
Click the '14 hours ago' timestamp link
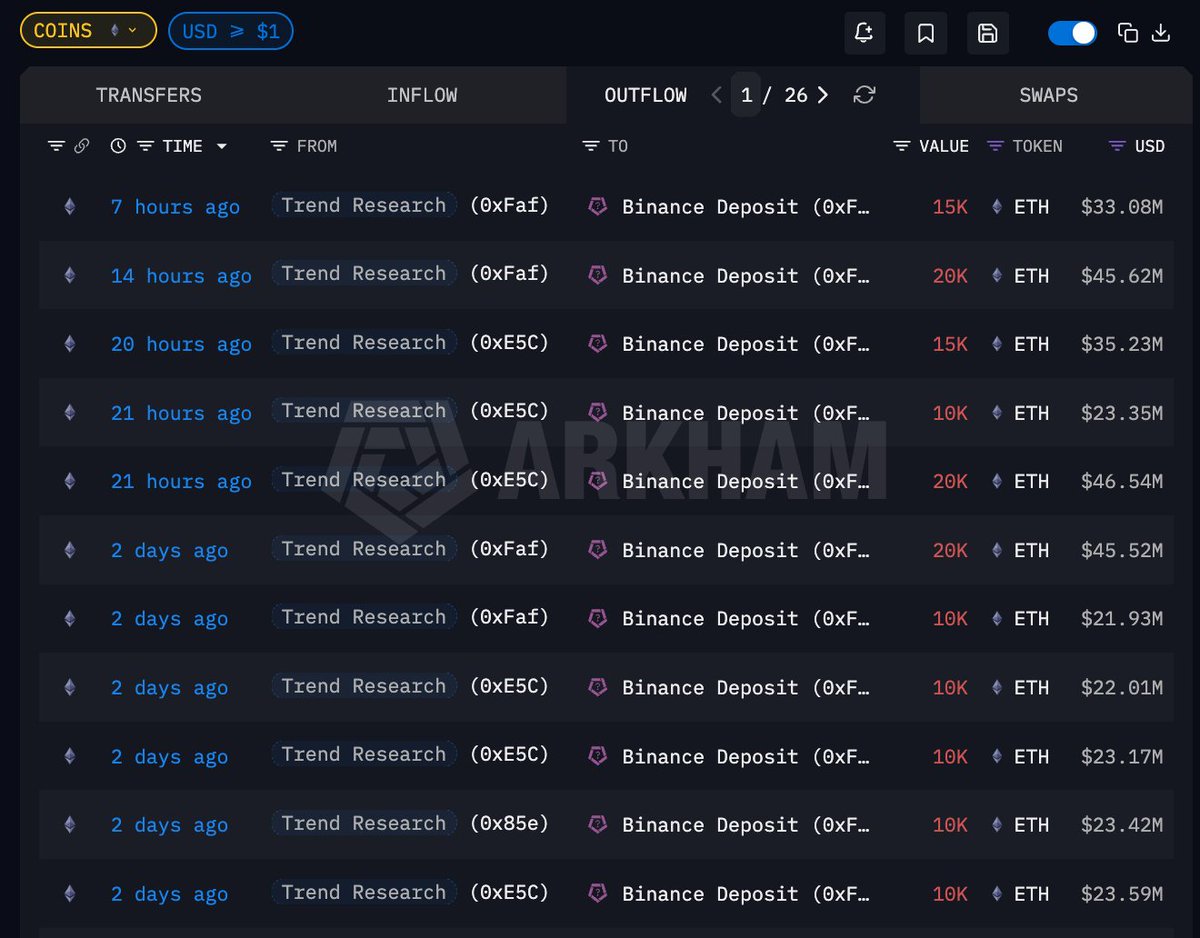(181, 276)
